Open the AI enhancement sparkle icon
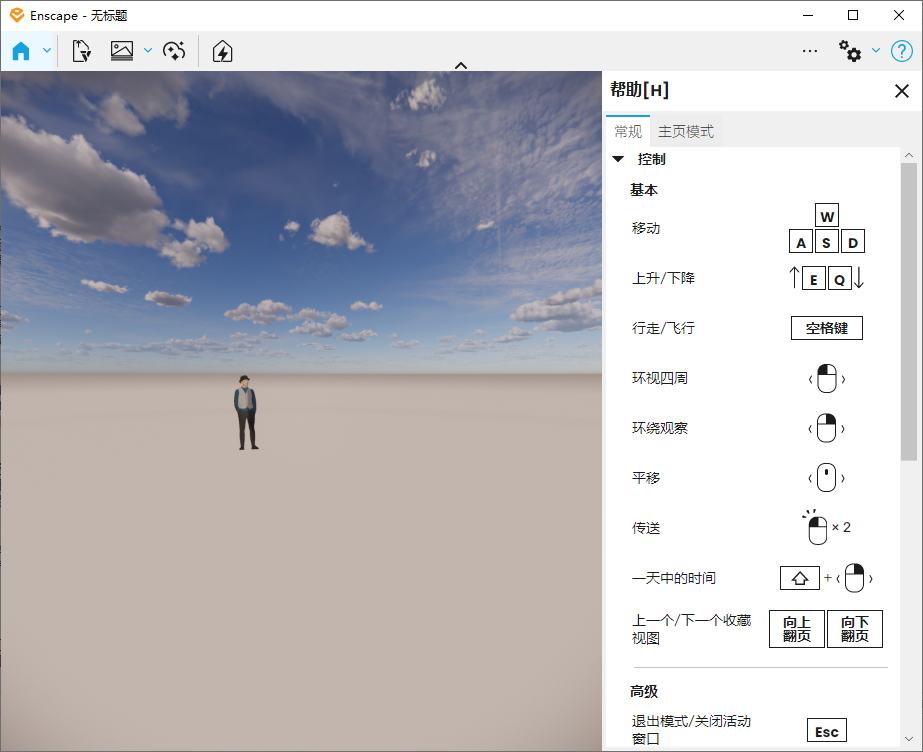The image size is (923, 752). point(175,50)
